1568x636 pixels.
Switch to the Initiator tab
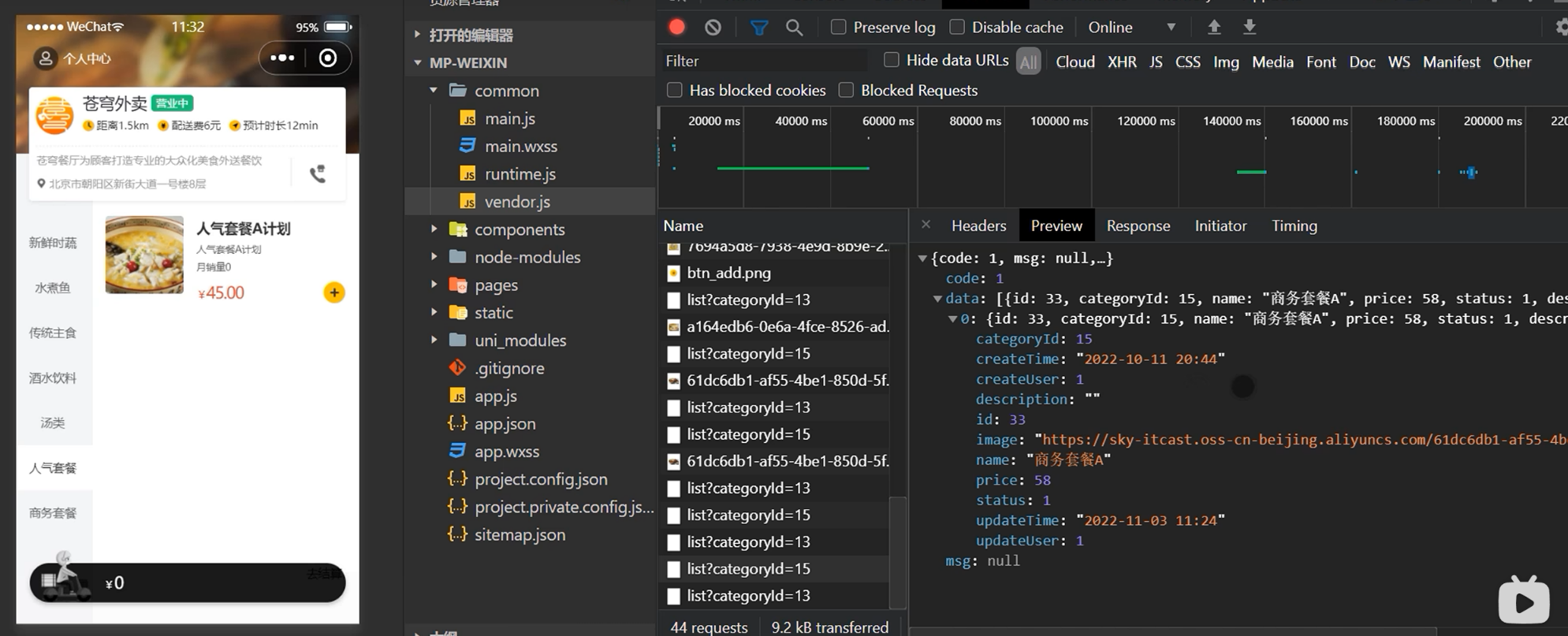(1220, 225)
